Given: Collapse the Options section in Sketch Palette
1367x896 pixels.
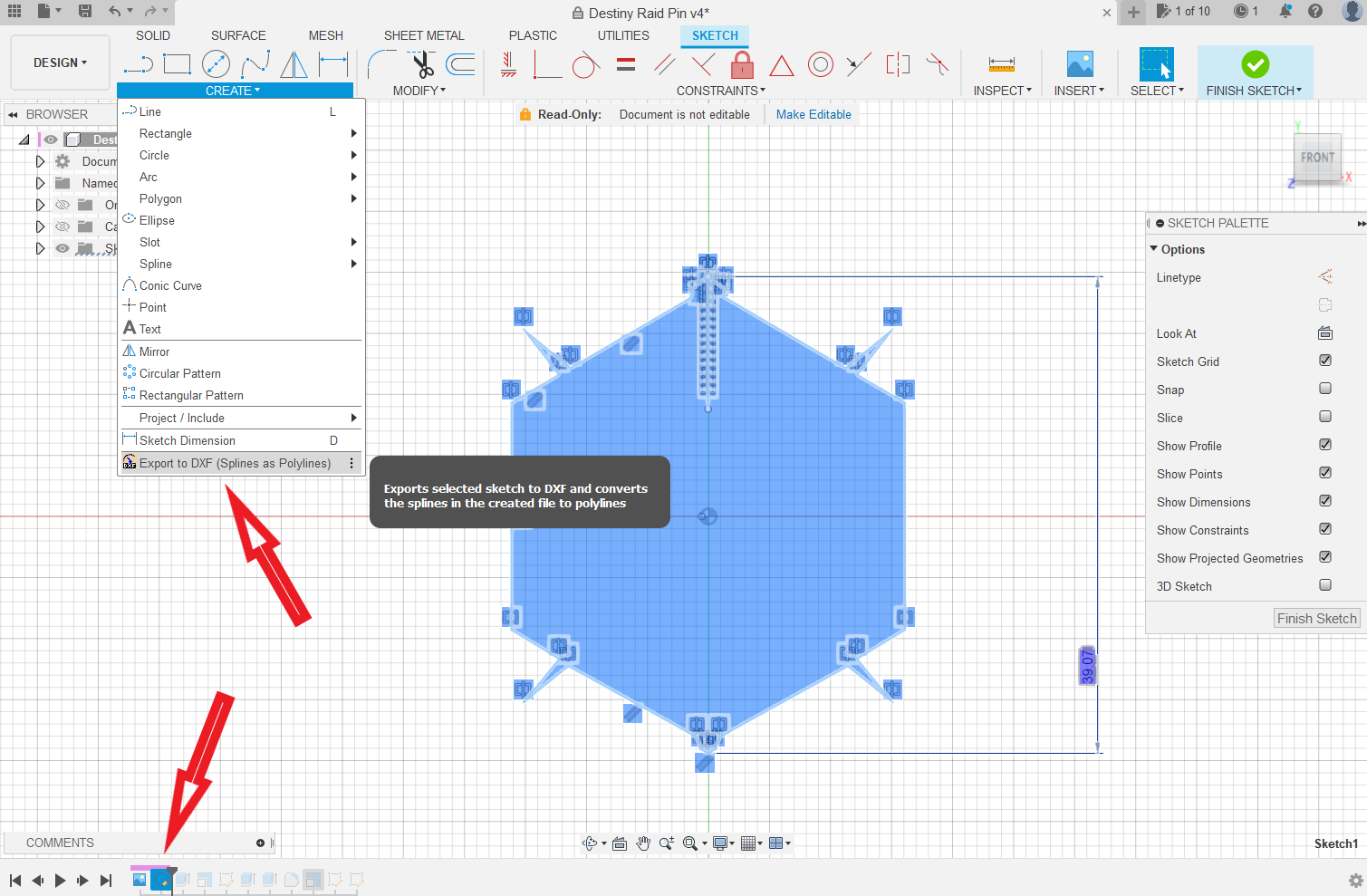Looking at the screenshot, I should [1154, 248].
